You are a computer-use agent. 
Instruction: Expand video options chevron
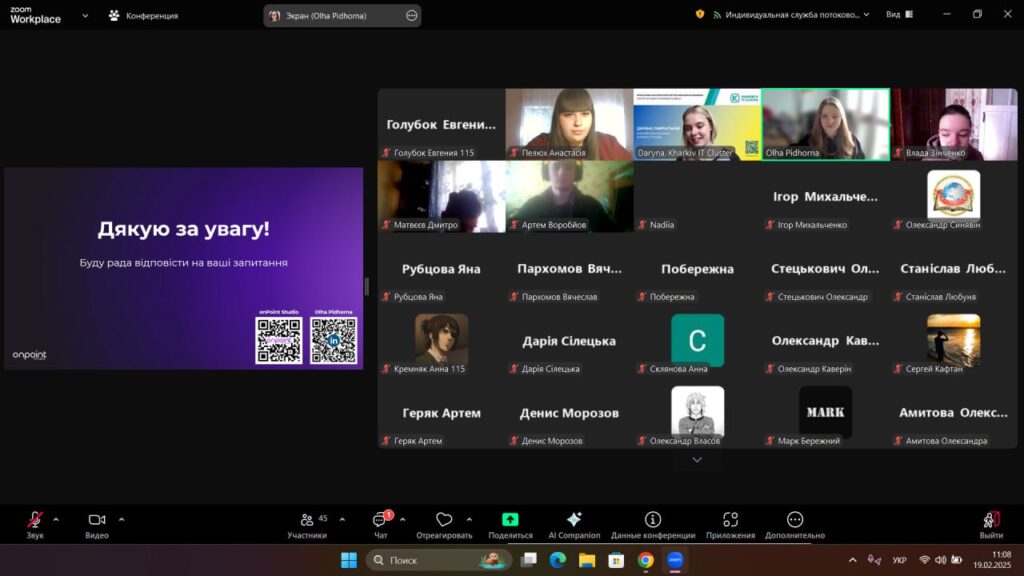coord(122,519)
